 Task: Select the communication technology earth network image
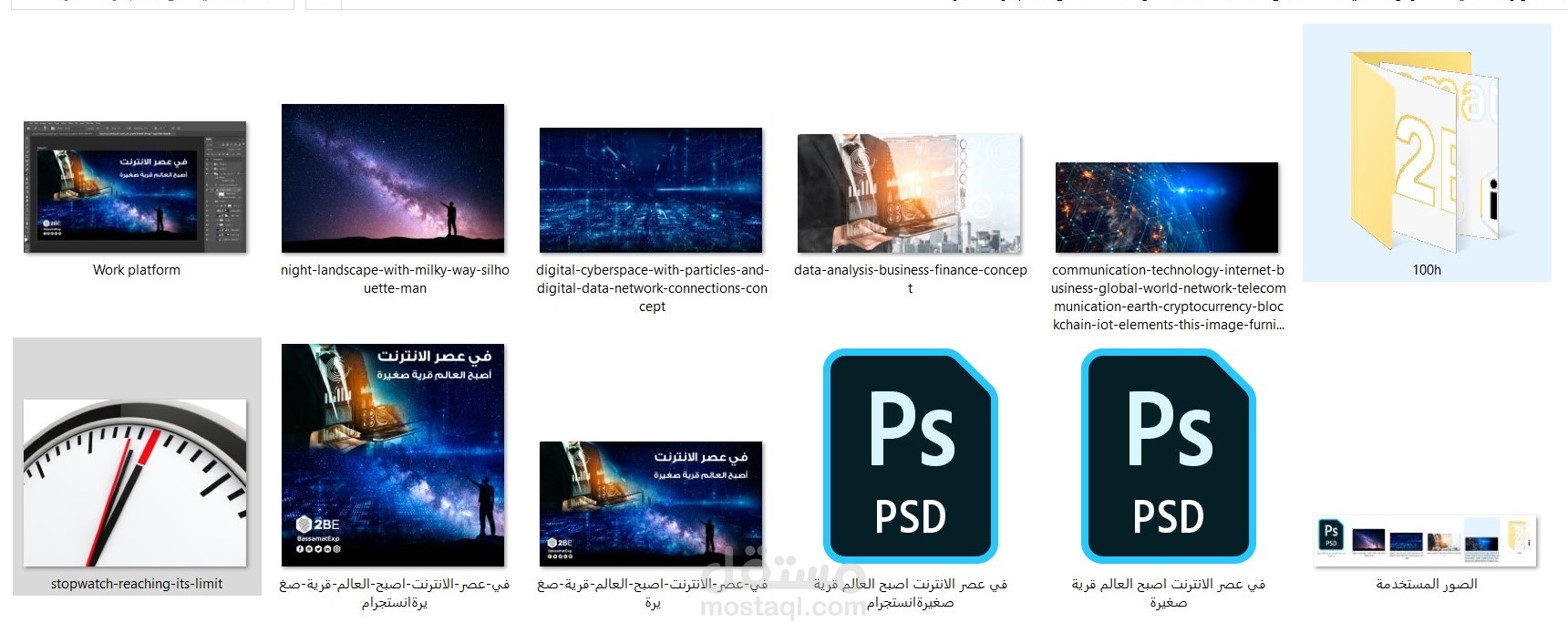tap(1167, 207)
